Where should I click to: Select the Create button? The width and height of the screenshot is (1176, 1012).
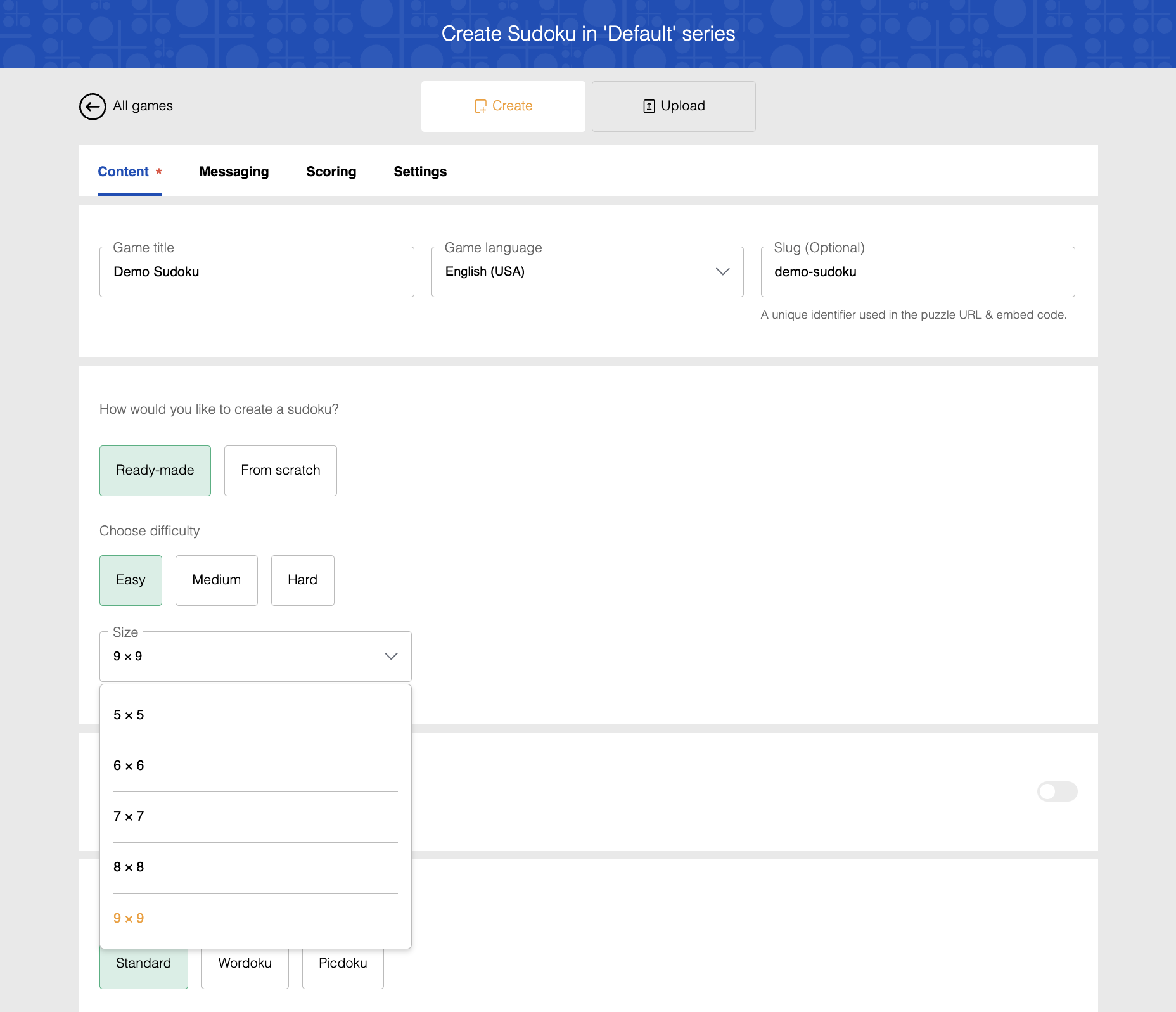[x=503, y=106]
